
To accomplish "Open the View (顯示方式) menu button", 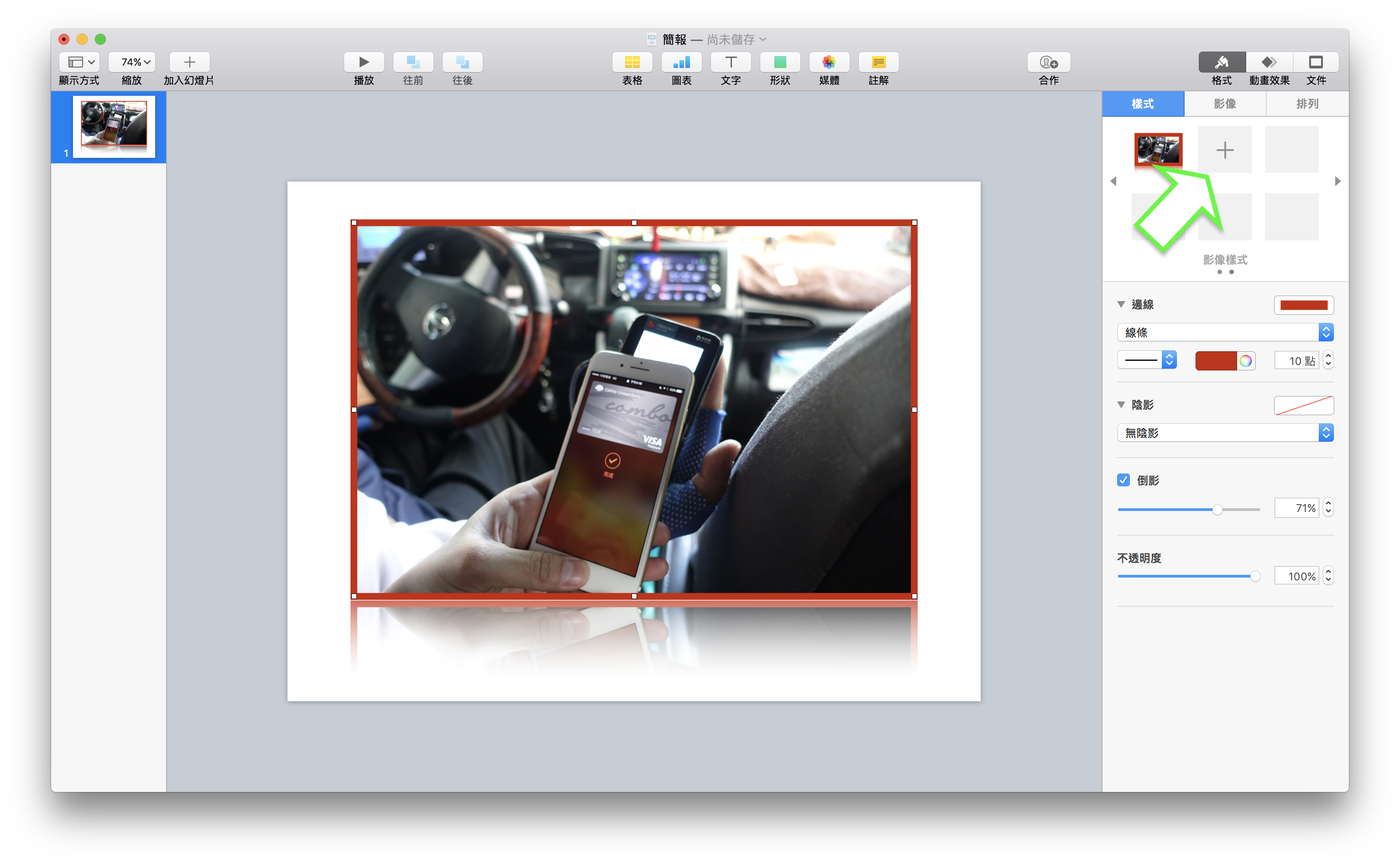I will point(79,62).
